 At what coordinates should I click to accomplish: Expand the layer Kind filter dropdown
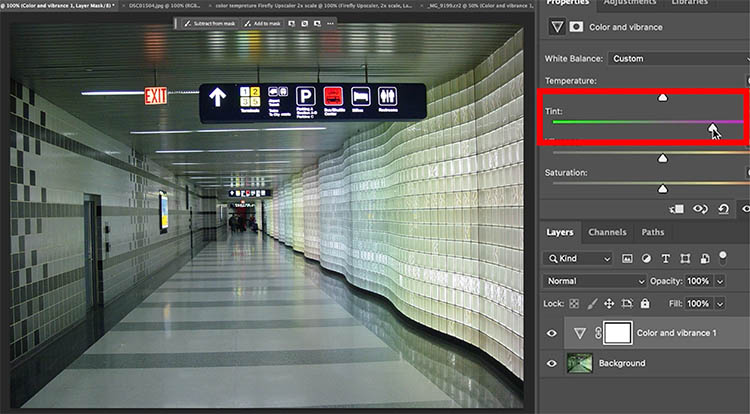(585, 258)
